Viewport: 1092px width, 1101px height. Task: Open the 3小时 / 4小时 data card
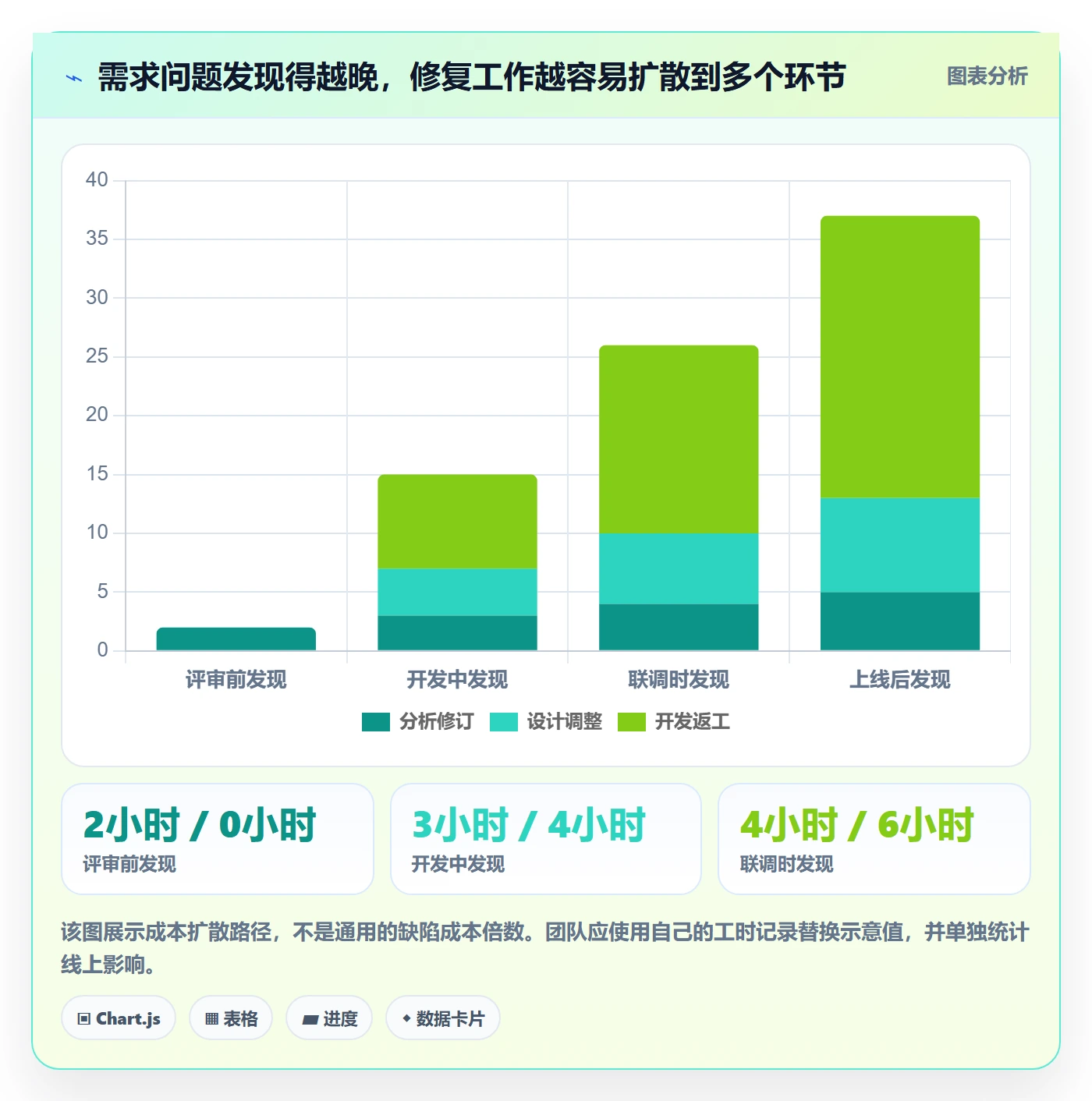tap(546, 839)
